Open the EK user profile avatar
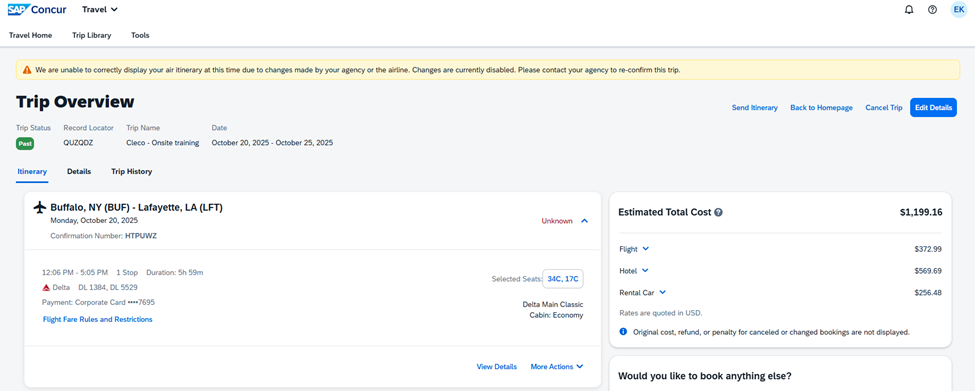The height and width of the screenshot is (391, 975). tap(958, 9)
